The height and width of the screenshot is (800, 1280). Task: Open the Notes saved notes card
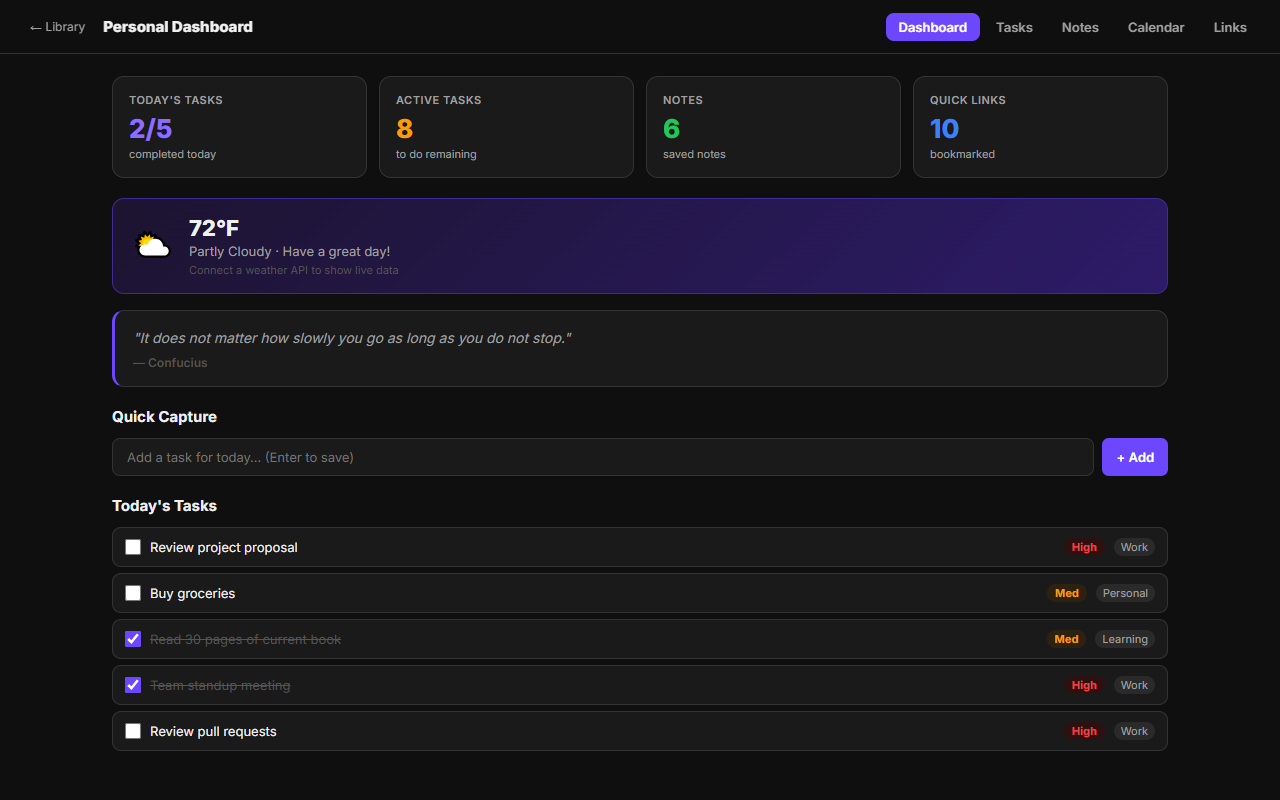tap(773, 127)
